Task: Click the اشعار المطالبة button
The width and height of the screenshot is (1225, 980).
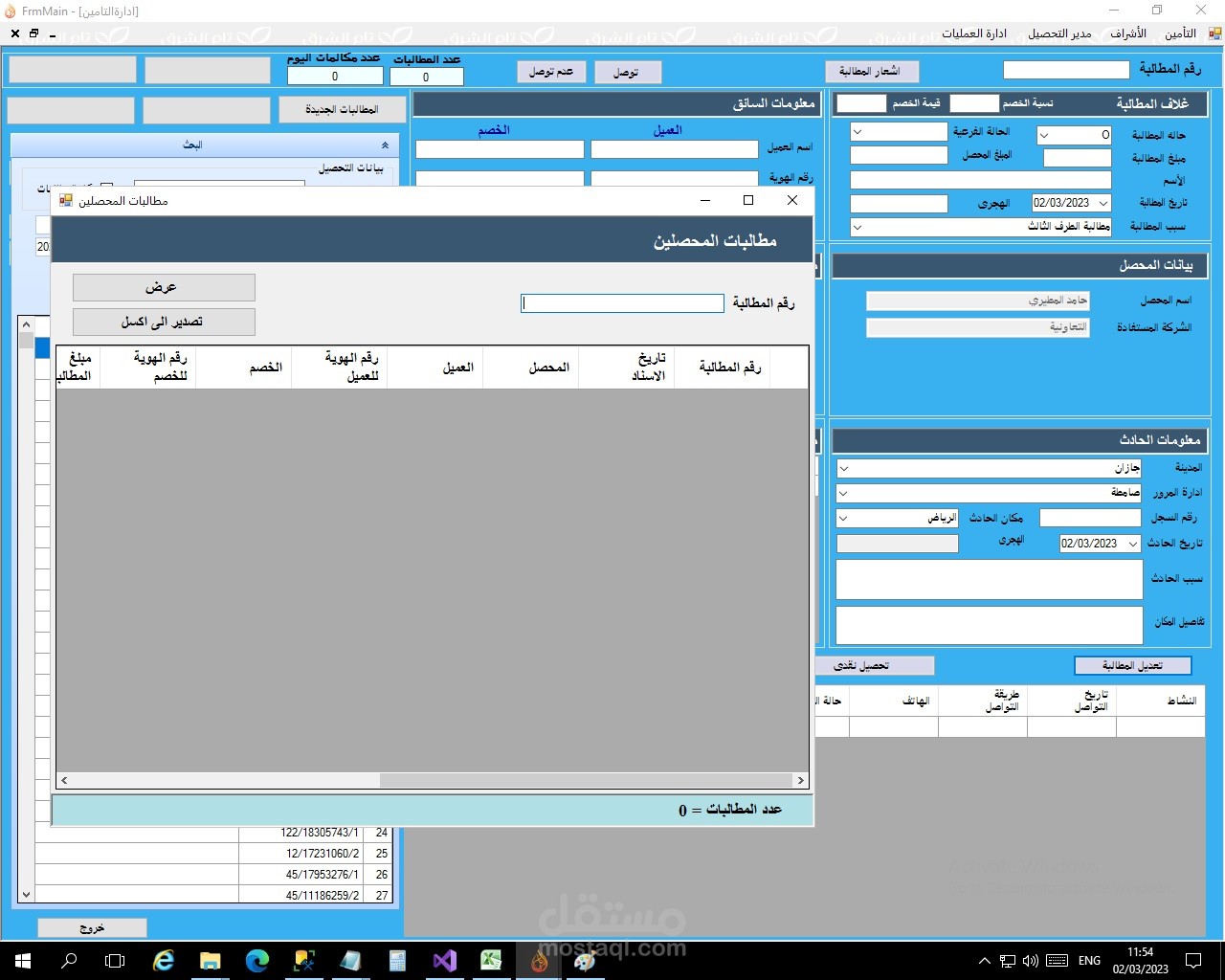Action: (872, 72)
